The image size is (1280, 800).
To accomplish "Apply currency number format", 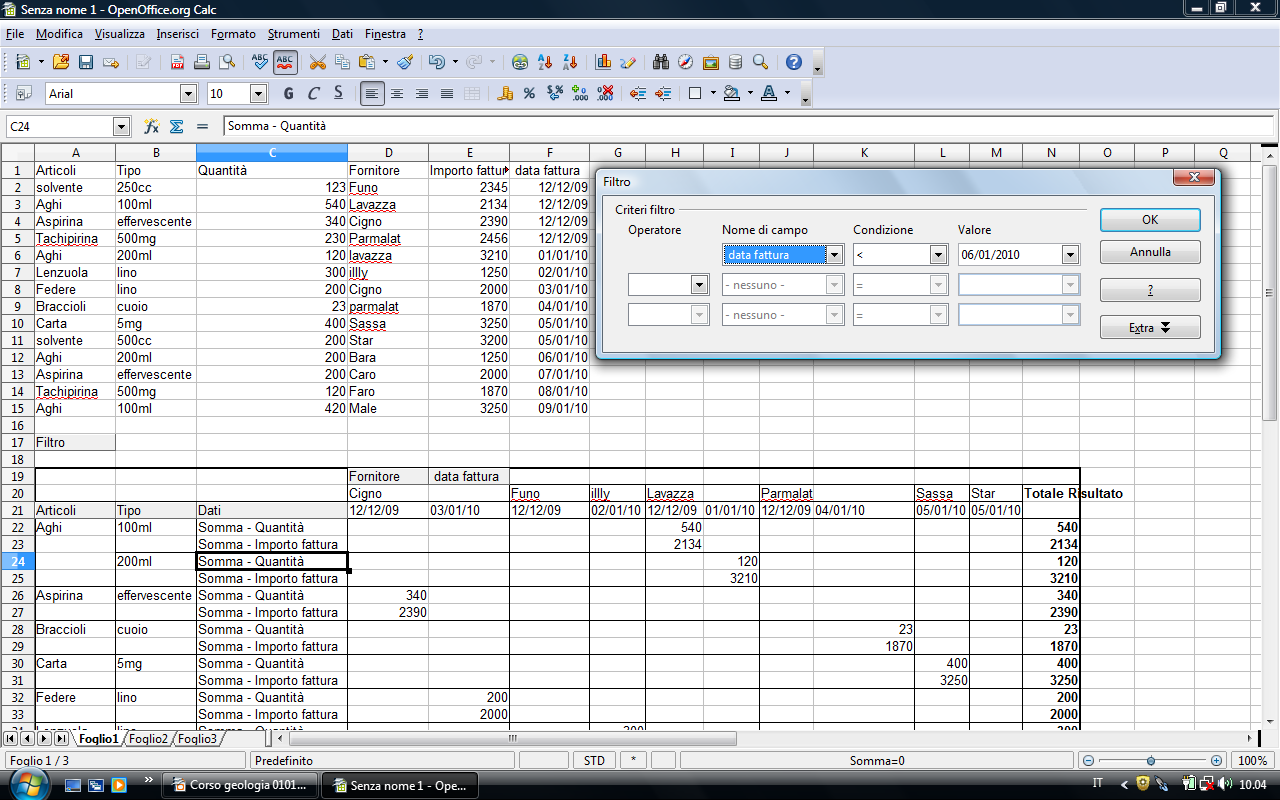I will point(505,93).
